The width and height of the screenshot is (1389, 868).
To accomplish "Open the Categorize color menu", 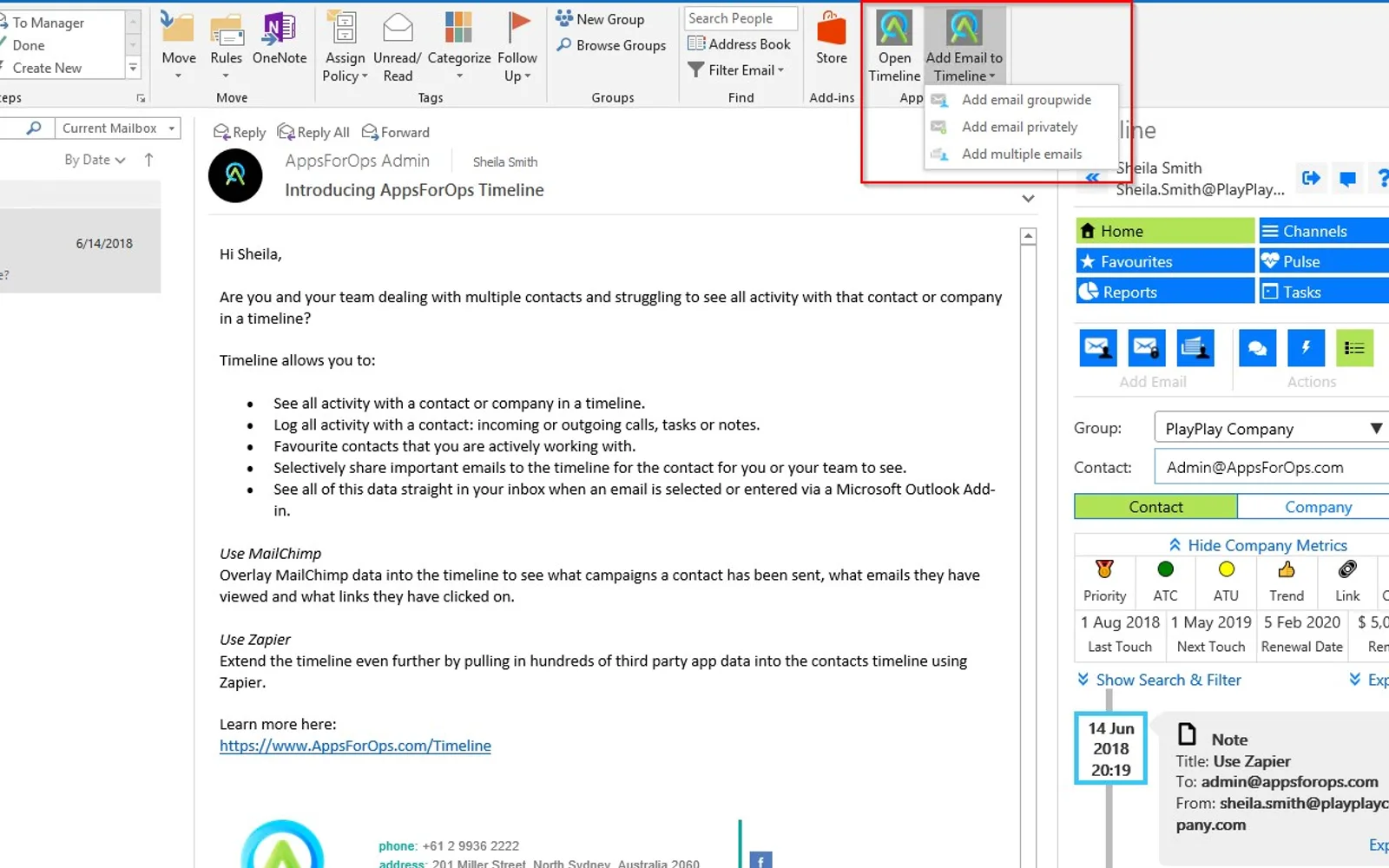I will (x=458, y=47).
